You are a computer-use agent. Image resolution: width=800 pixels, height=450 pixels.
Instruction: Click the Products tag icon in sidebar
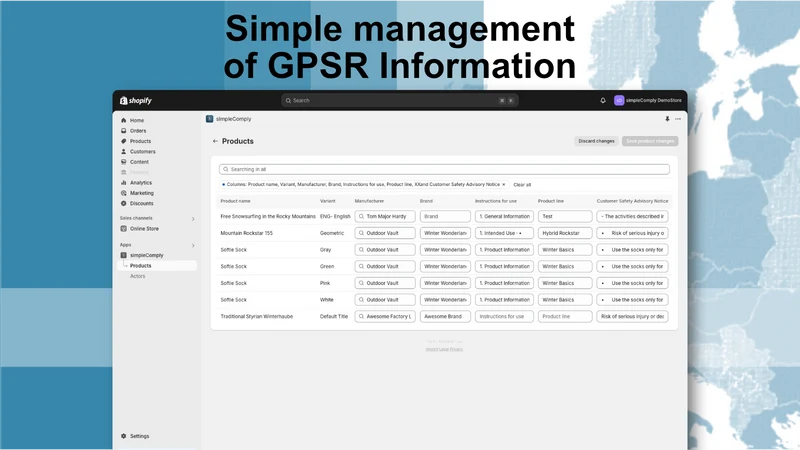[123, 141]
